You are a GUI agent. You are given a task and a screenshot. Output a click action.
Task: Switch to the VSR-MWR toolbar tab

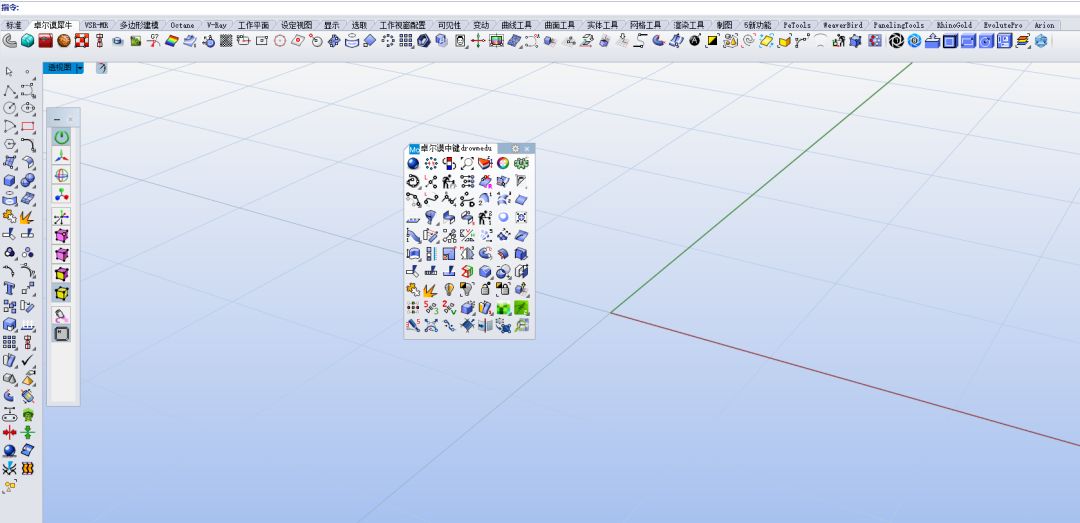tap(96, 25)
